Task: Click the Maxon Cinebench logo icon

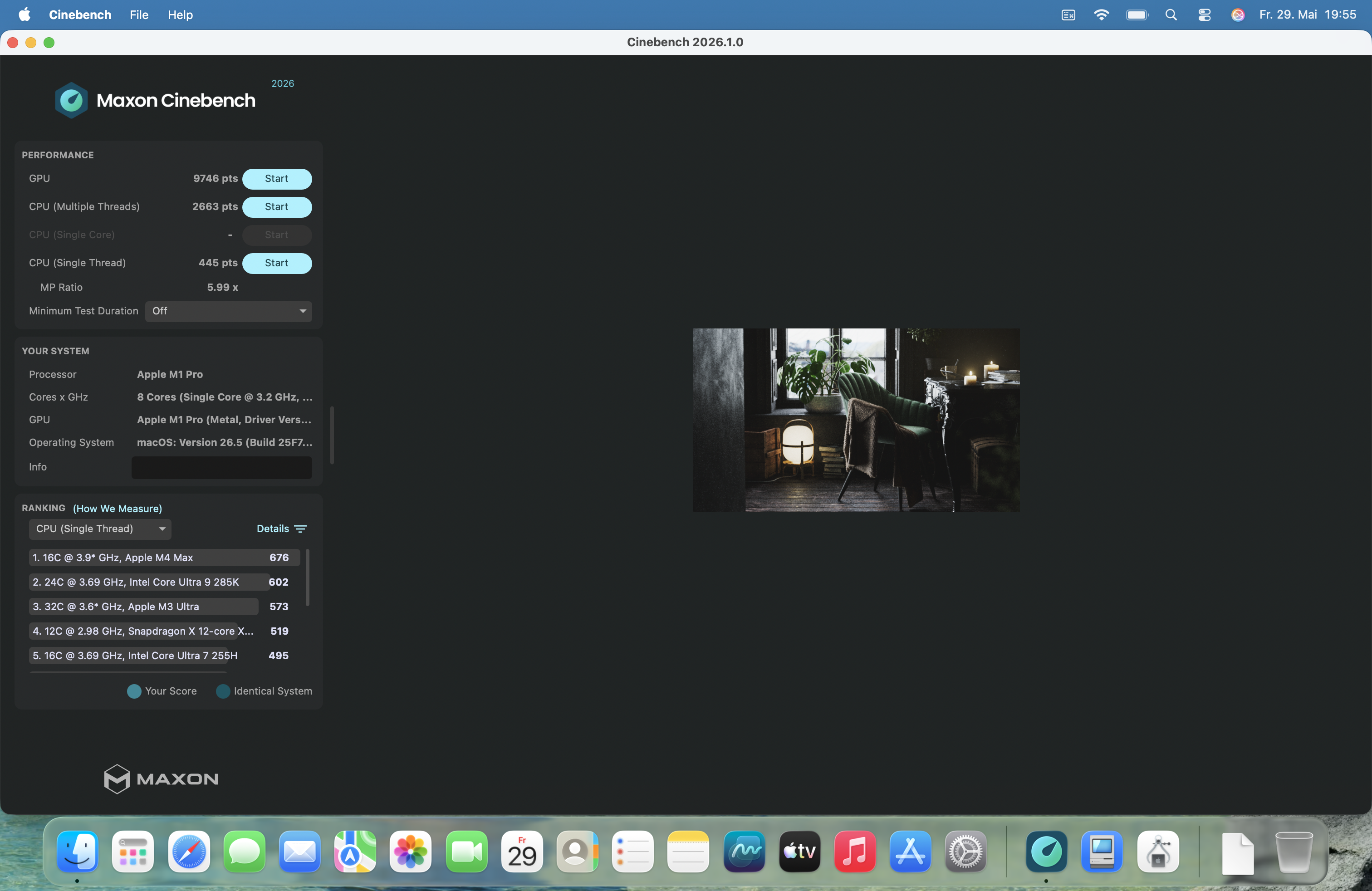Action: point(71,100)
